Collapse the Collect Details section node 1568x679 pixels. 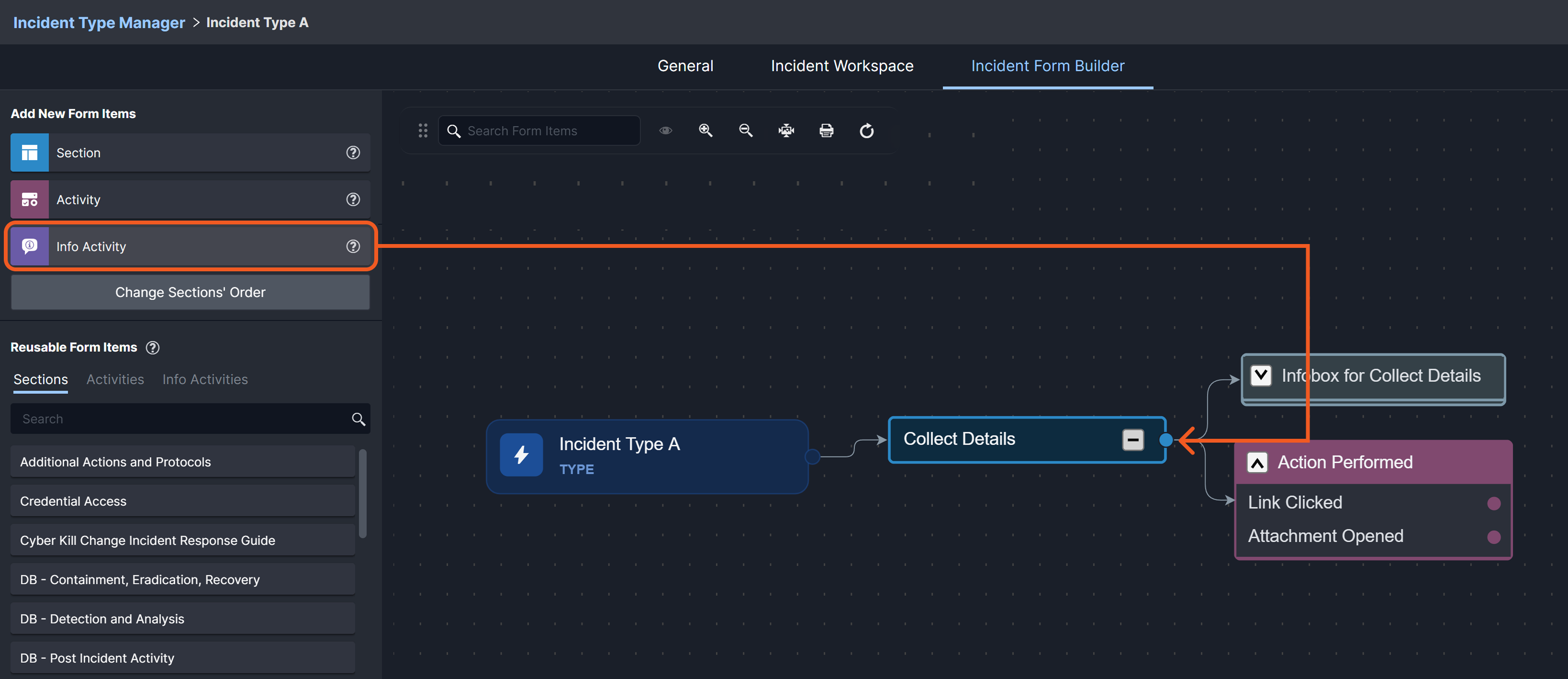(1133, 439)
